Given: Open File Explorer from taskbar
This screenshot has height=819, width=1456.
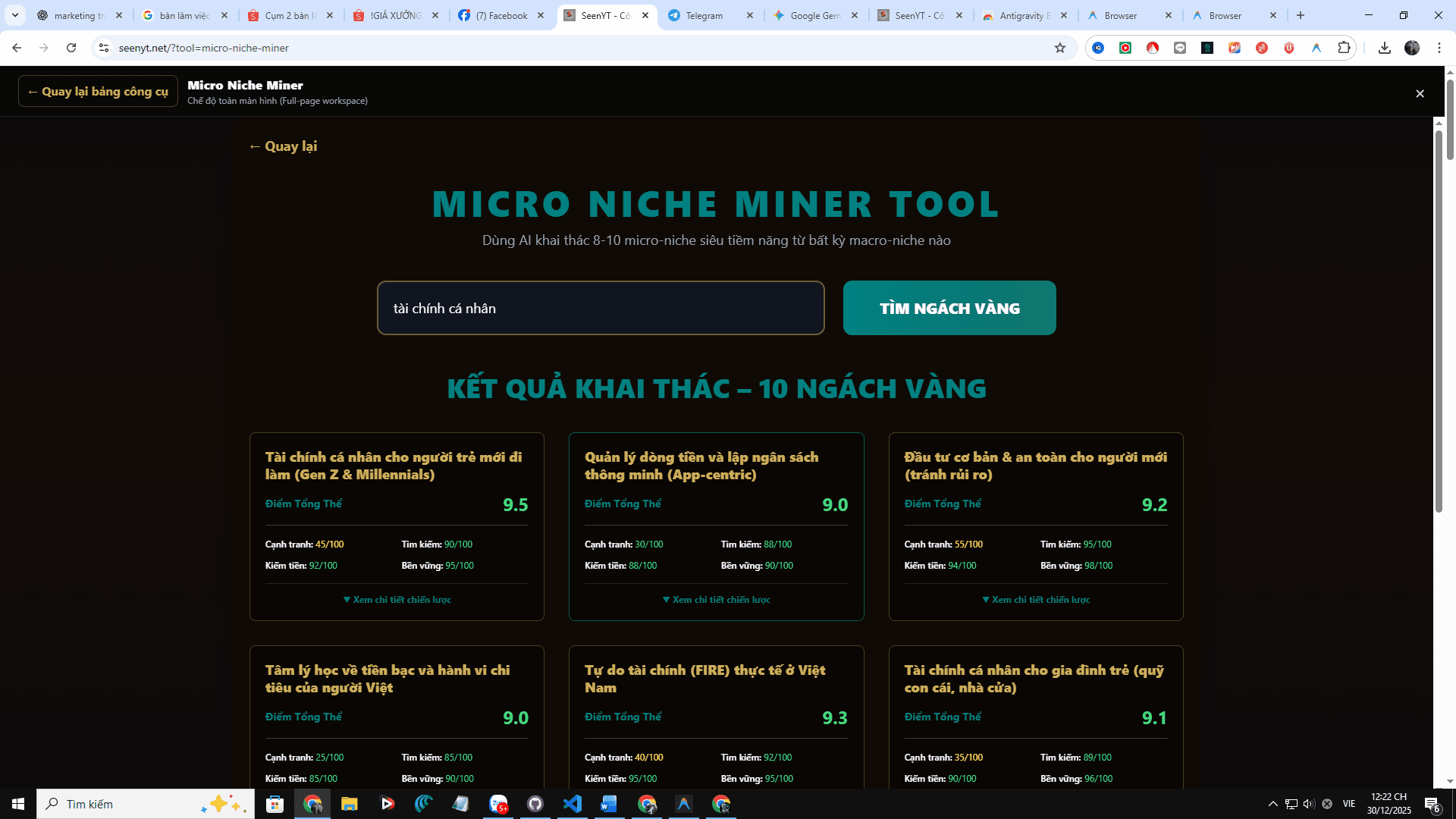Looking at the screenshot, I should click(x=349, y=804).
